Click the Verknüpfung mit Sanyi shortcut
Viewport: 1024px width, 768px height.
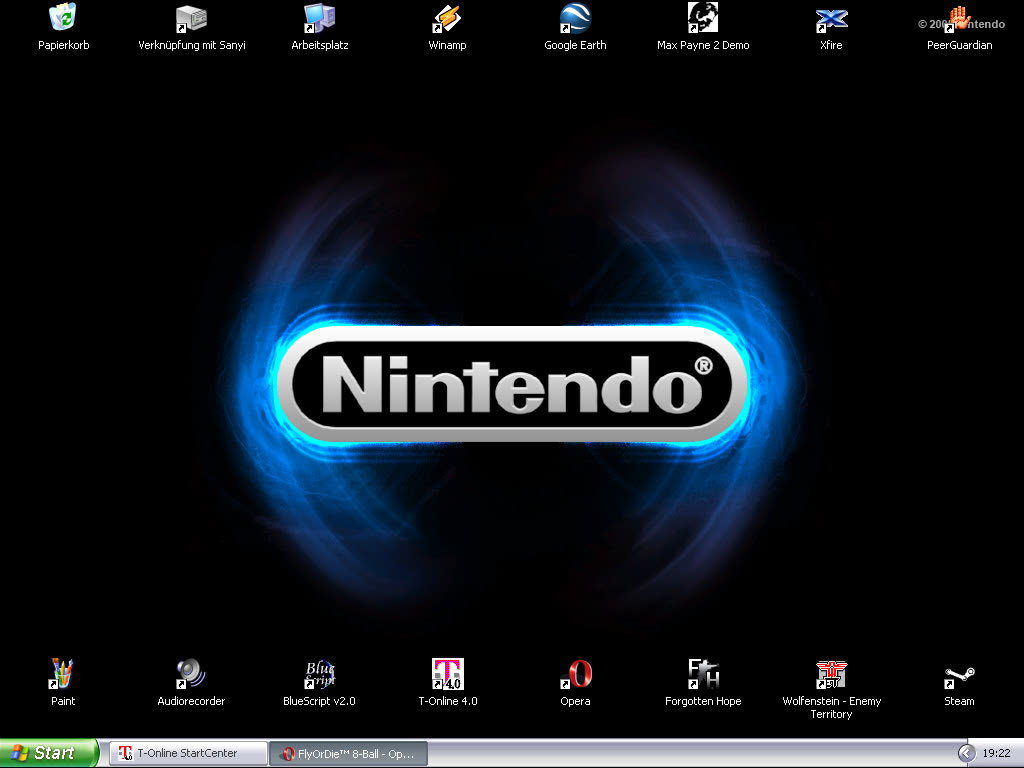[191, 19]
